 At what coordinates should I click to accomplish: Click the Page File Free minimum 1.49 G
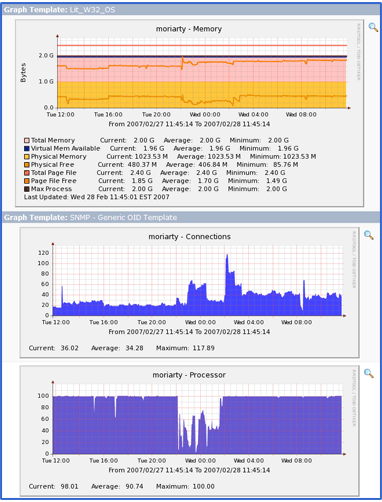point(276,181)
